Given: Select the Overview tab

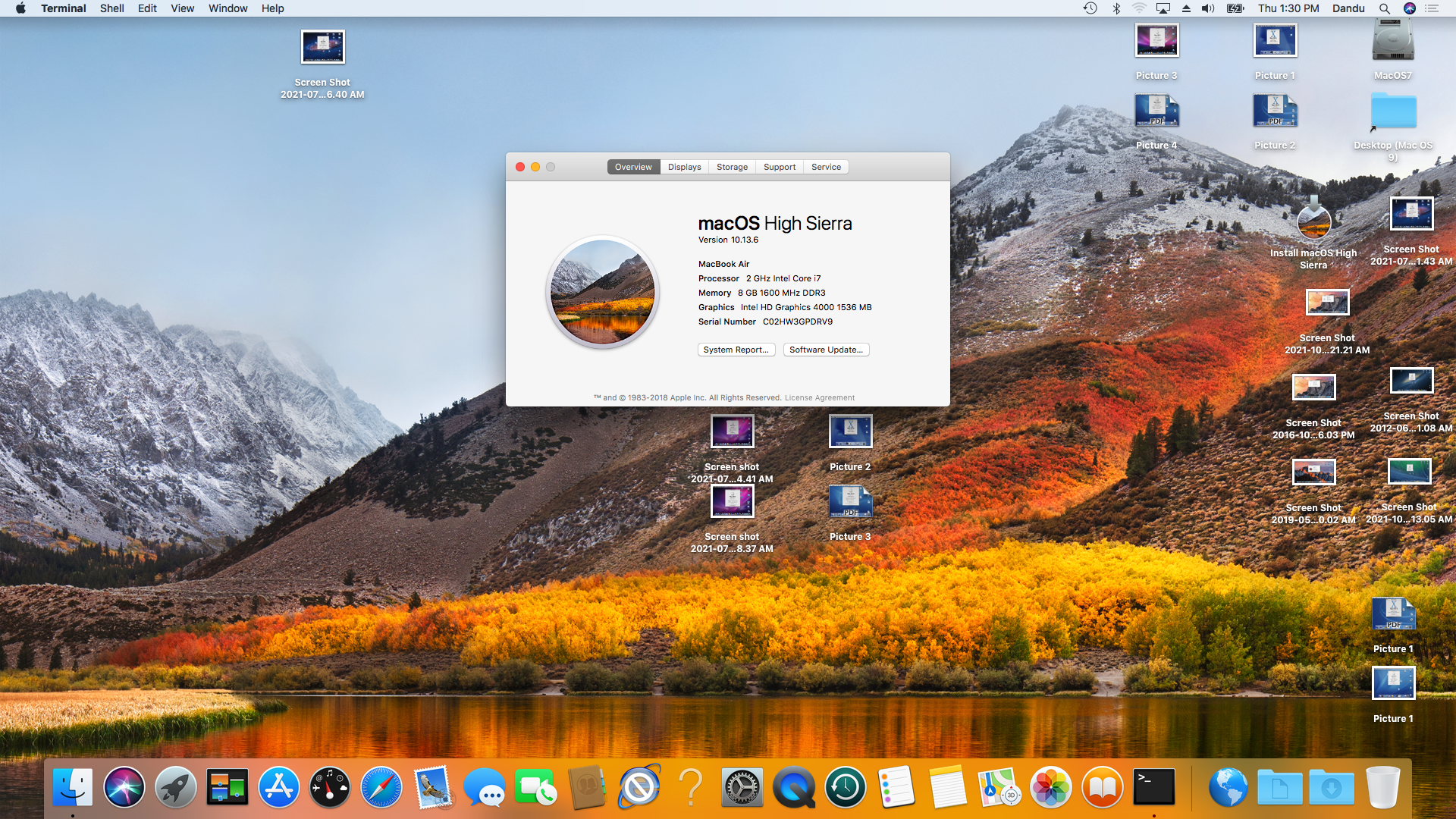Looking at the screenshot, I should [633, 167].
